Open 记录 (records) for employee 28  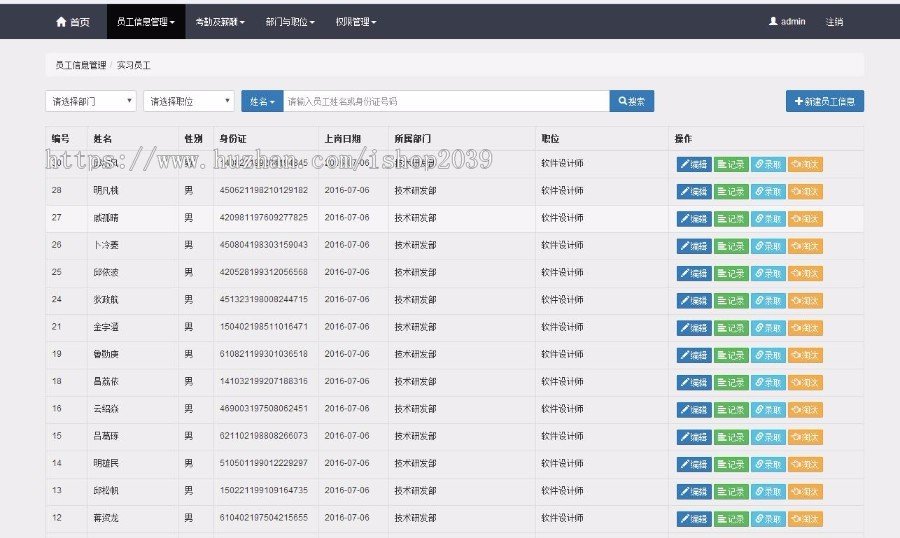pyautogui.click(x=731, y=191)
